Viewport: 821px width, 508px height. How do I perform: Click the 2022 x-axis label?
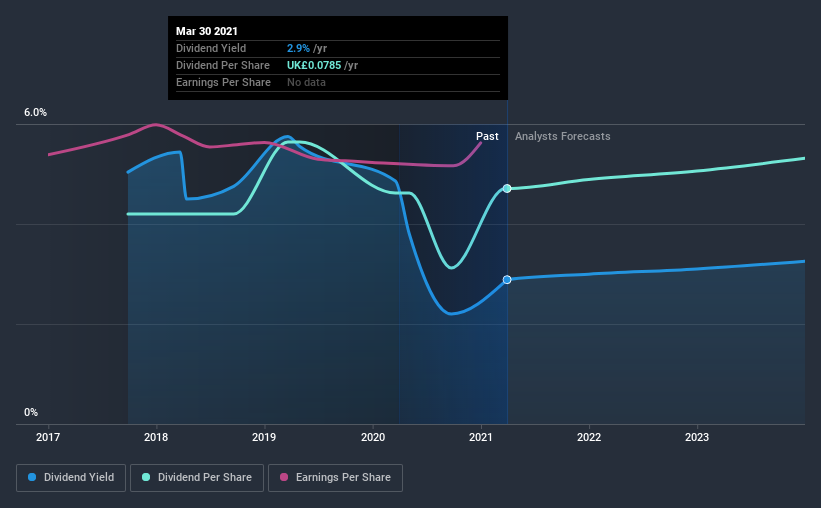589,437
